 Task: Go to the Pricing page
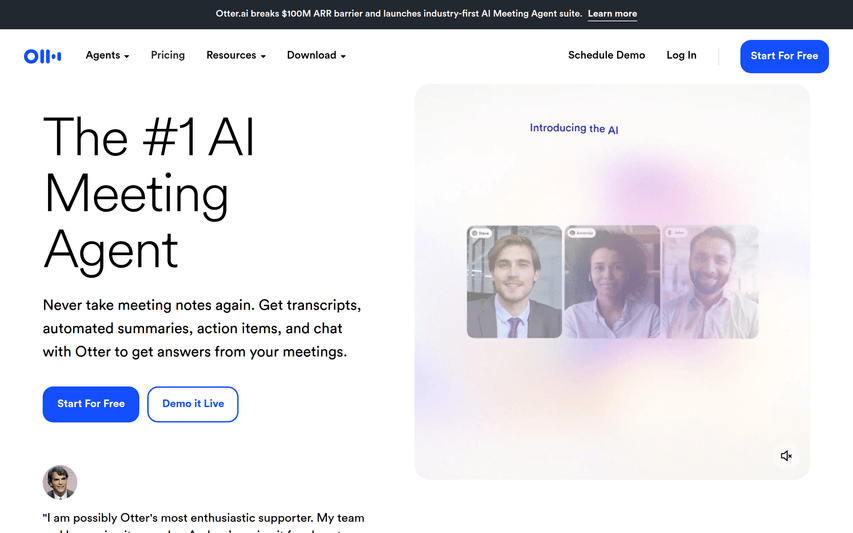(168, 56)
